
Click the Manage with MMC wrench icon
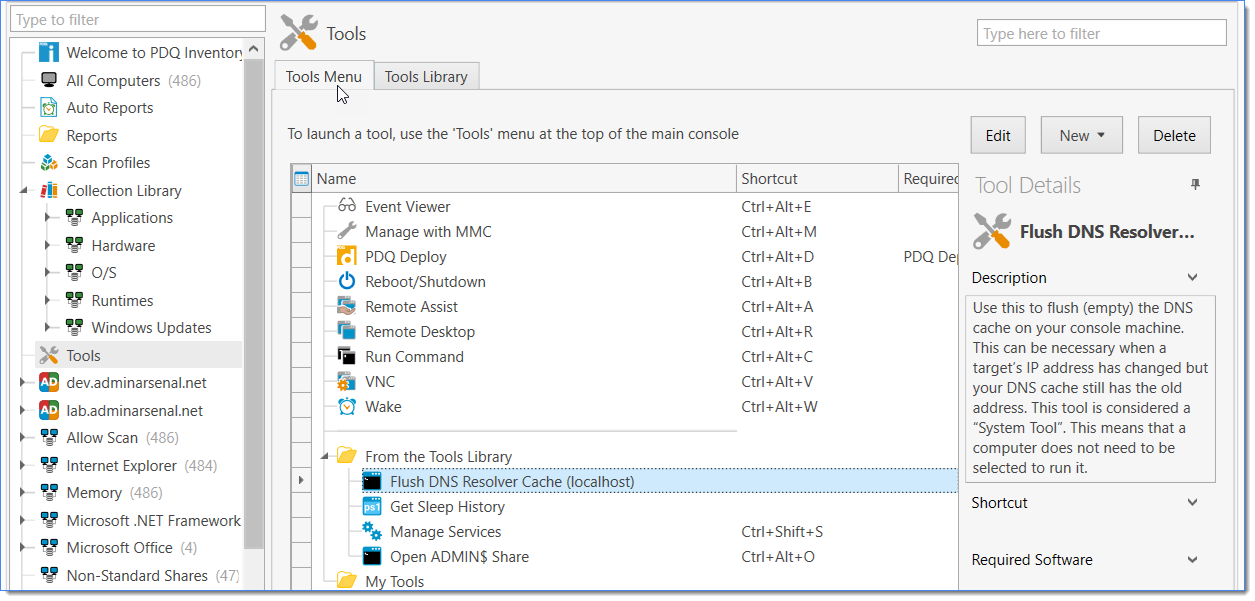click(347, 231)
